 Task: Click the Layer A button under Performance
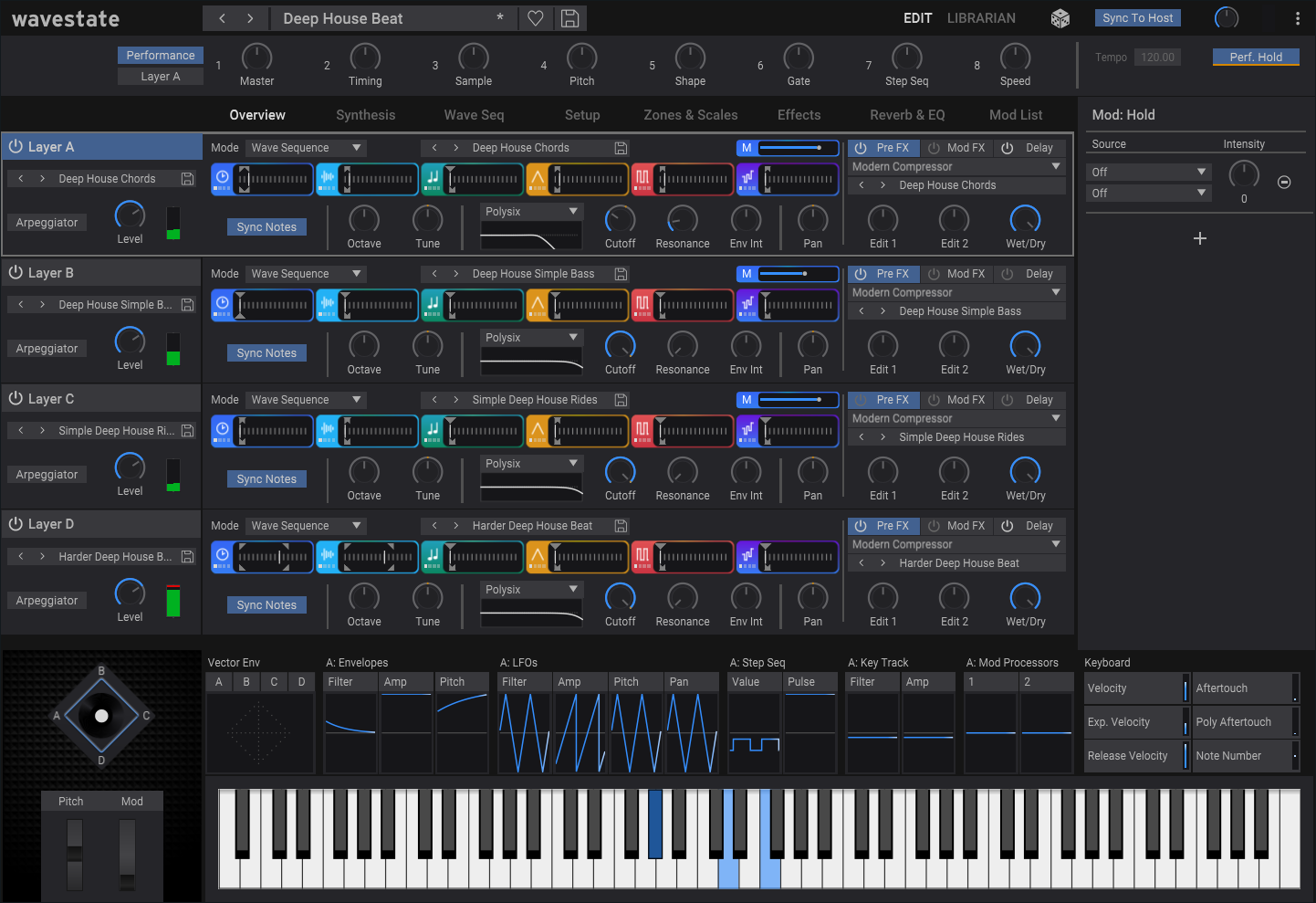160,77
